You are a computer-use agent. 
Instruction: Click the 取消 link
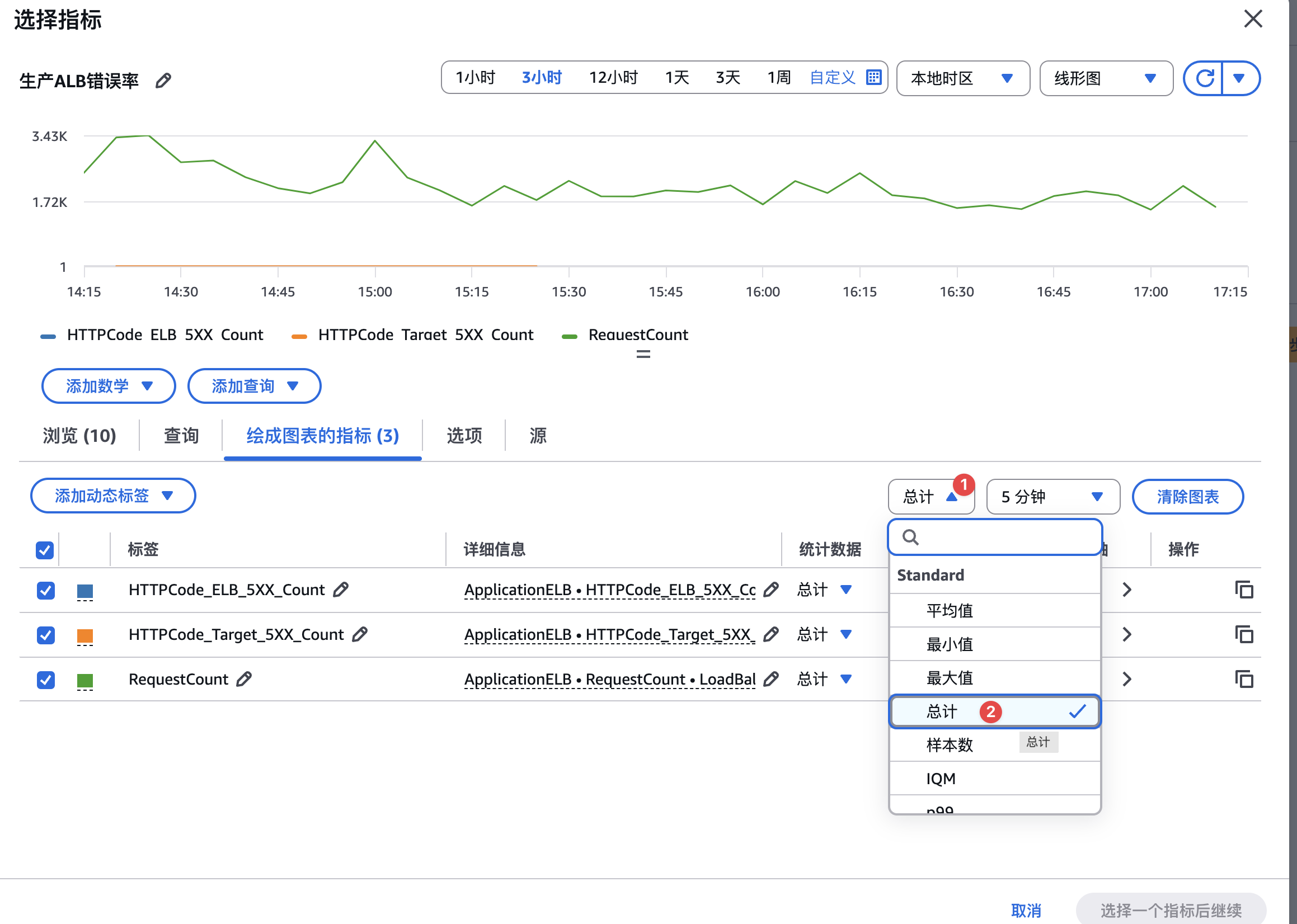click(x=1026, y=910)
